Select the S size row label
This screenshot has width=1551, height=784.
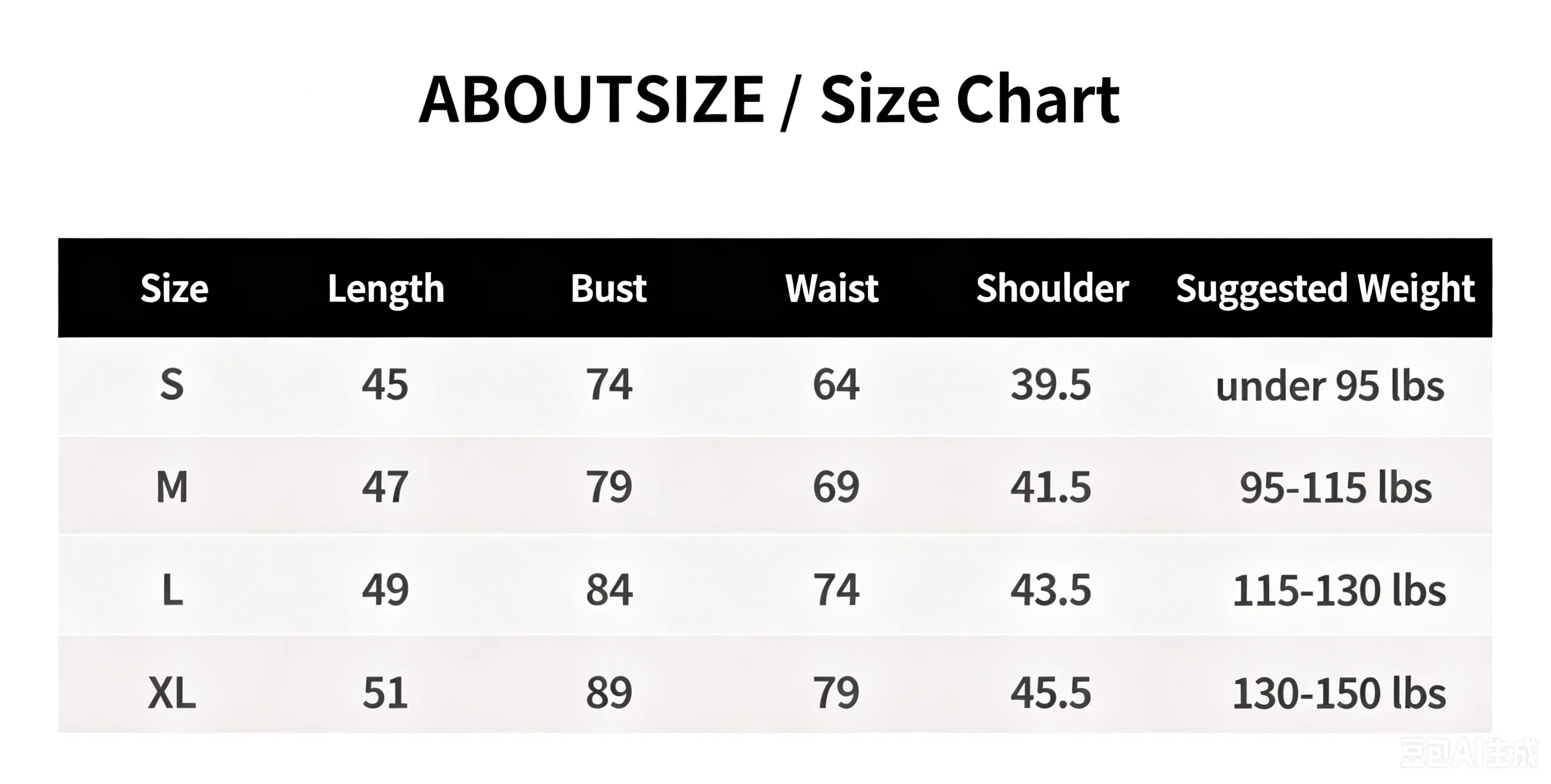(x=172, y=384)
